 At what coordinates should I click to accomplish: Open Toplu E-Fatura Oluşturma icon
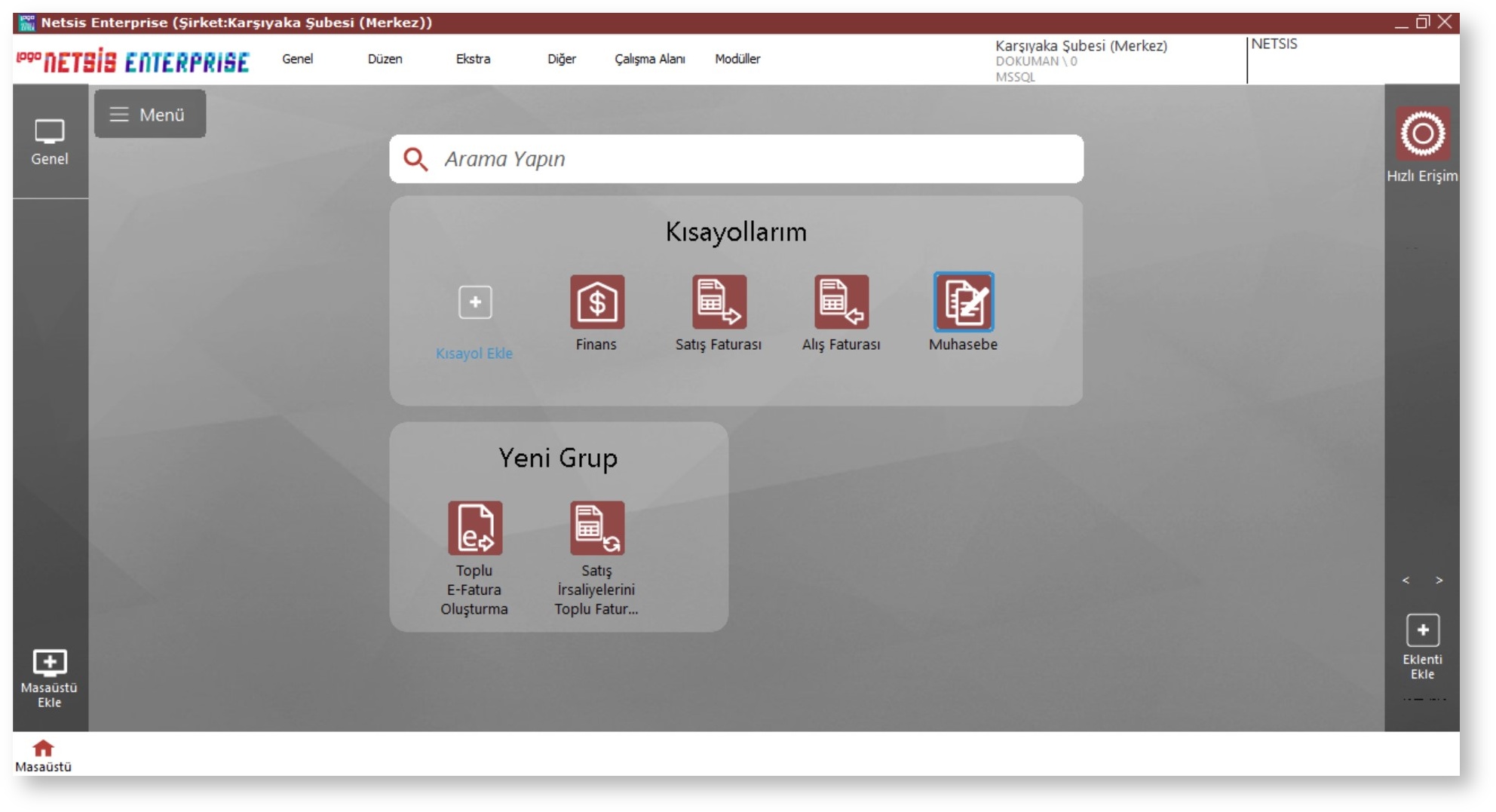click(x=475, y=528)
